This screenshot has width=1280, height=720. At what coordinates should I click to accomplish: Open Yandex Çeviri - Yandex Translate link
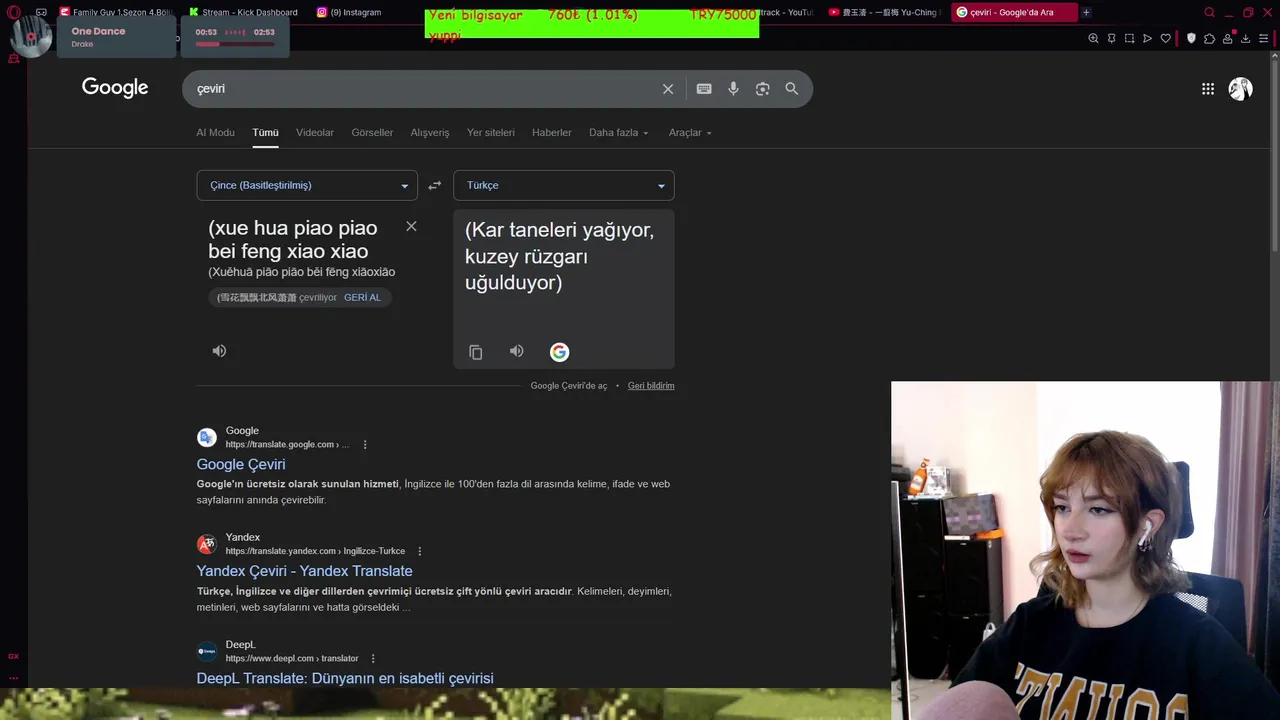pos(304,571)
